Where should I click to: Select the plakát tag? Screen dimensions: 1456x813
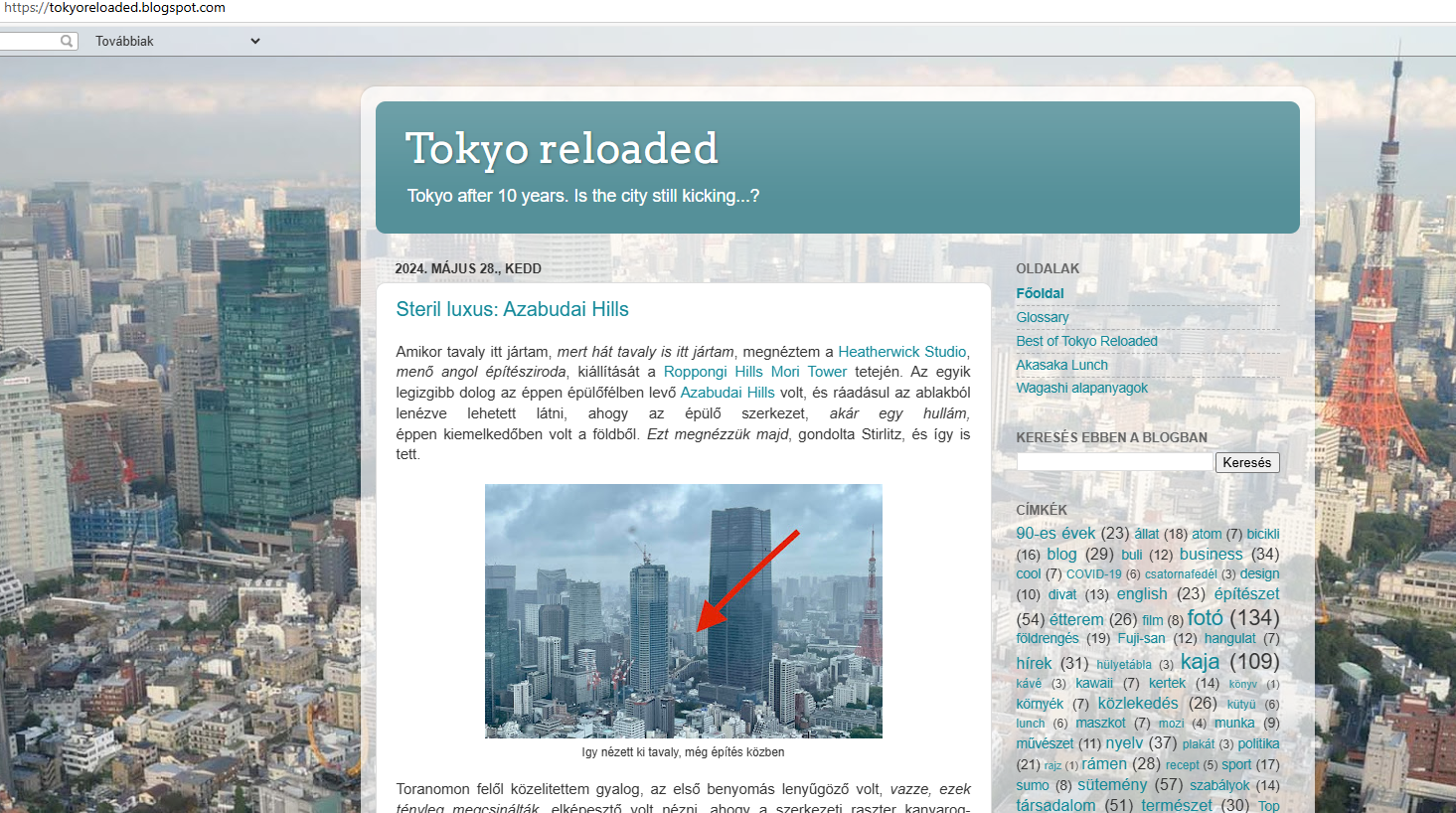point(1199,743)
